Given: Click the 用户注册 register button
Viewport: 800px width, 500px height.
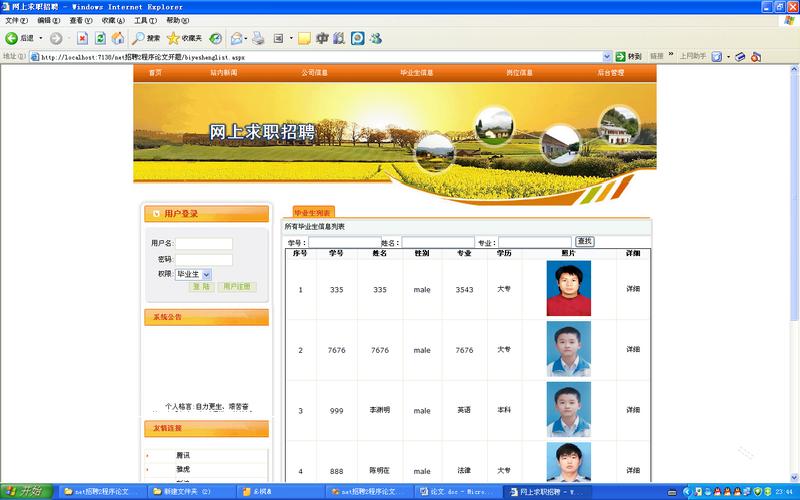Looking at the screenshot, I should point(238,287).
